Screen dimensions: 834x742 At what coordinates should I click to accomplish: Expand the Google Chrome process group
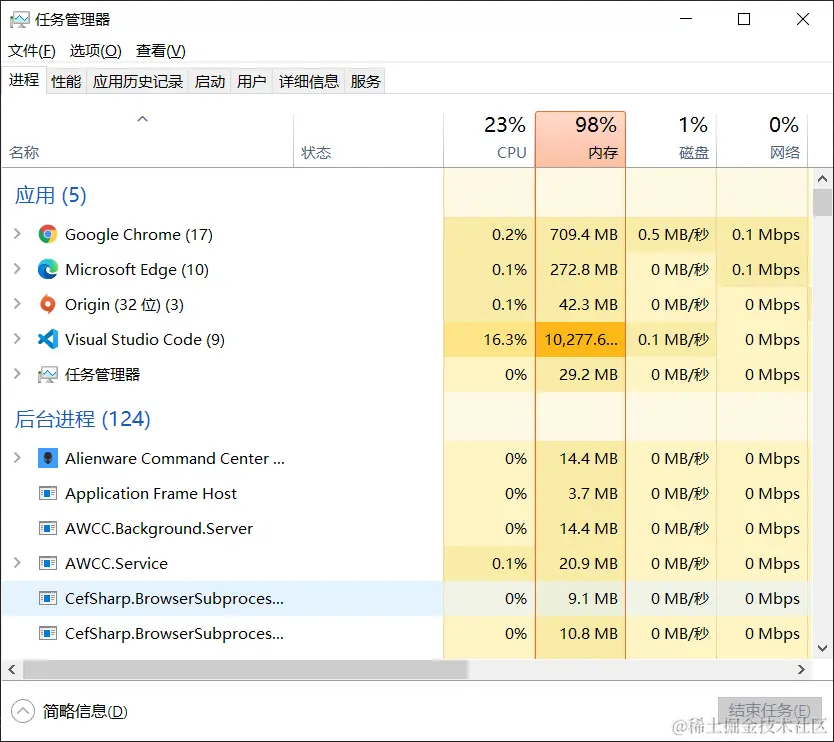[17, 234]
